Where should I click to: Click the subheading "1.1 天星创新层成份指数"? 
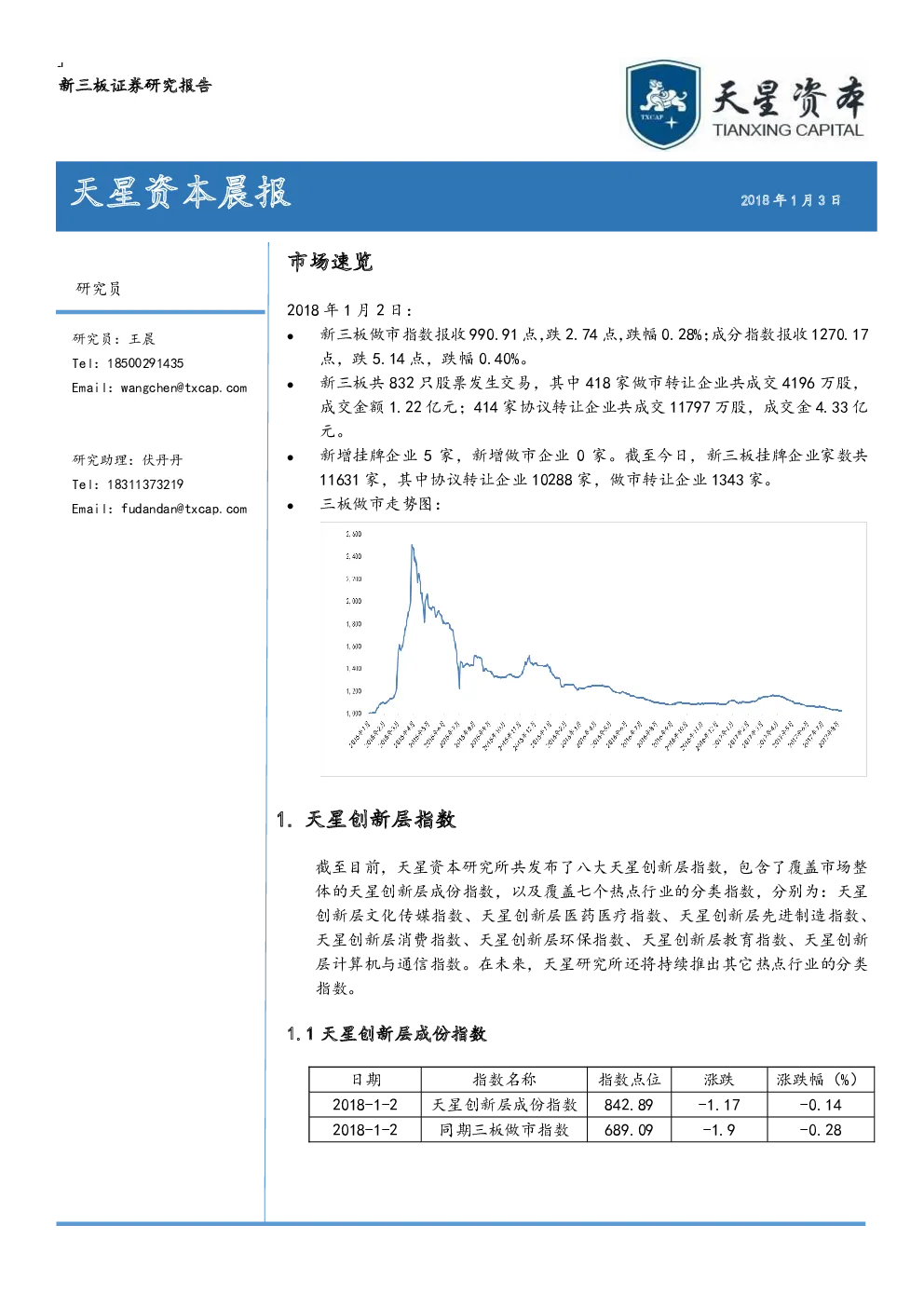(387, 1034)
